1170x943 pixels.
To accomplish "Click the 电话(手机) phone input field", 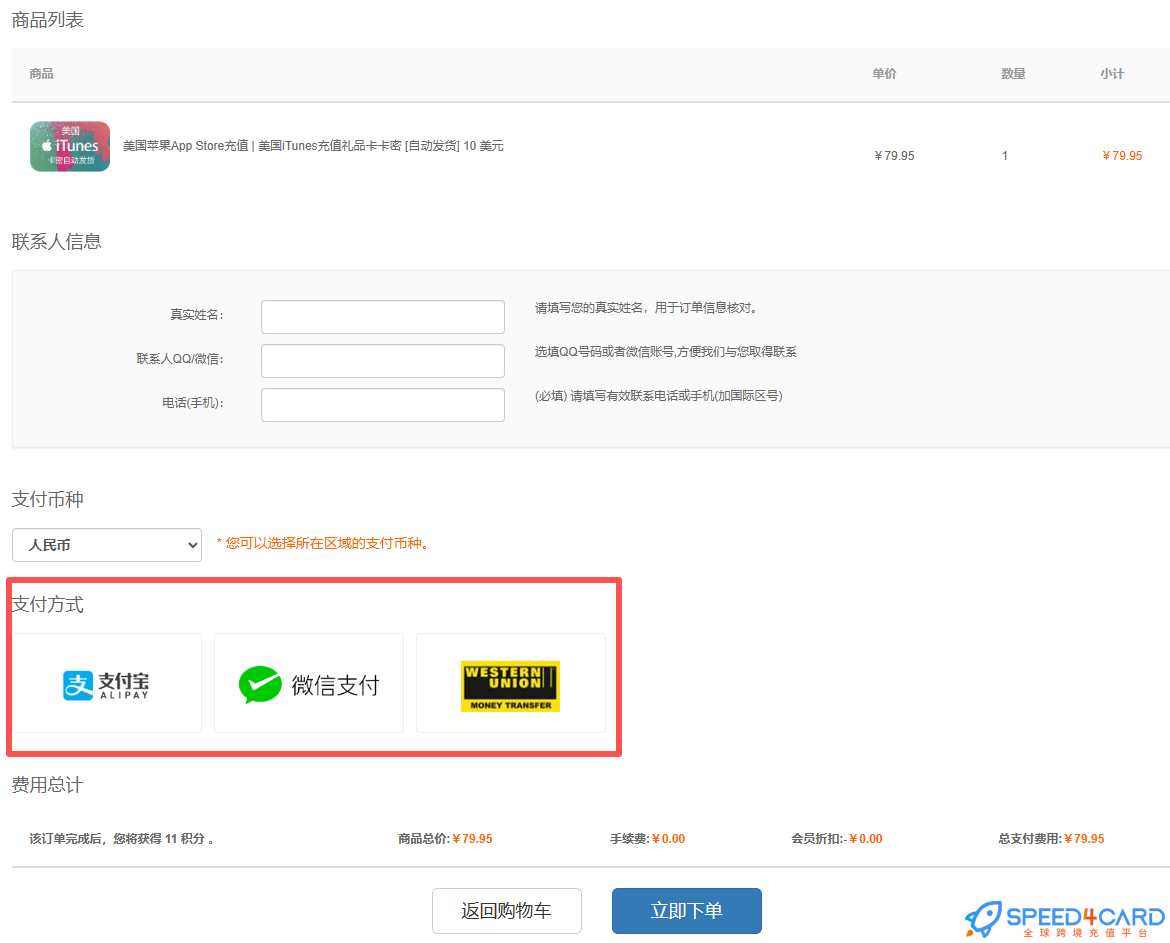I will point(382,404).
